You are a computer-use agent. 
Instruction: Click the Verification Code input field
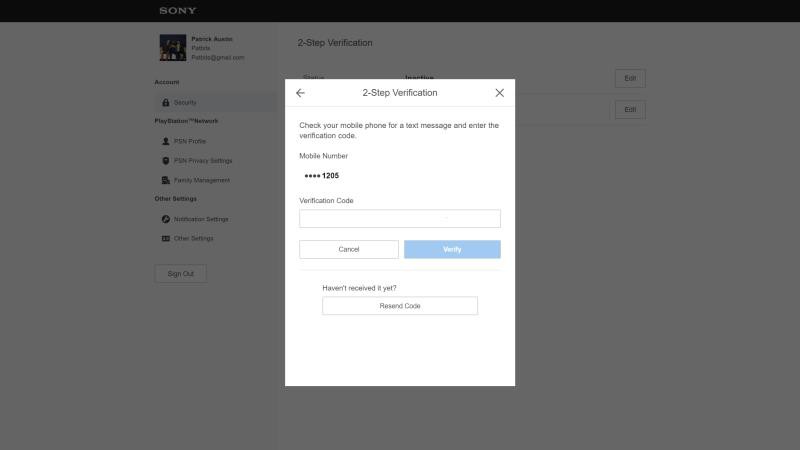[399, 218]
